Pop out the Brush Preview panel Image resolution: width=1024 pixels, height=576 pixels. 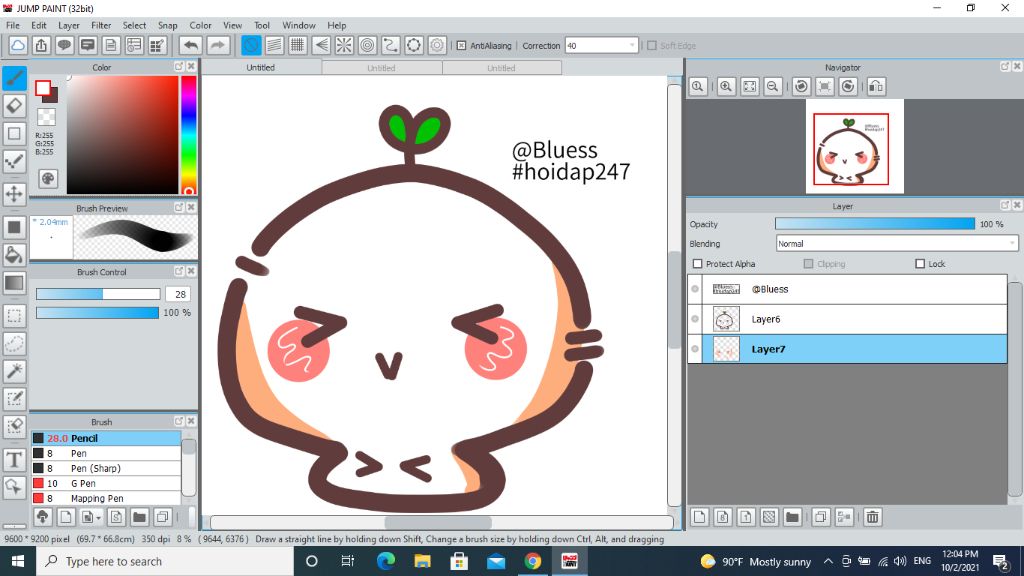pyautogui.click(x=179, y=207)
